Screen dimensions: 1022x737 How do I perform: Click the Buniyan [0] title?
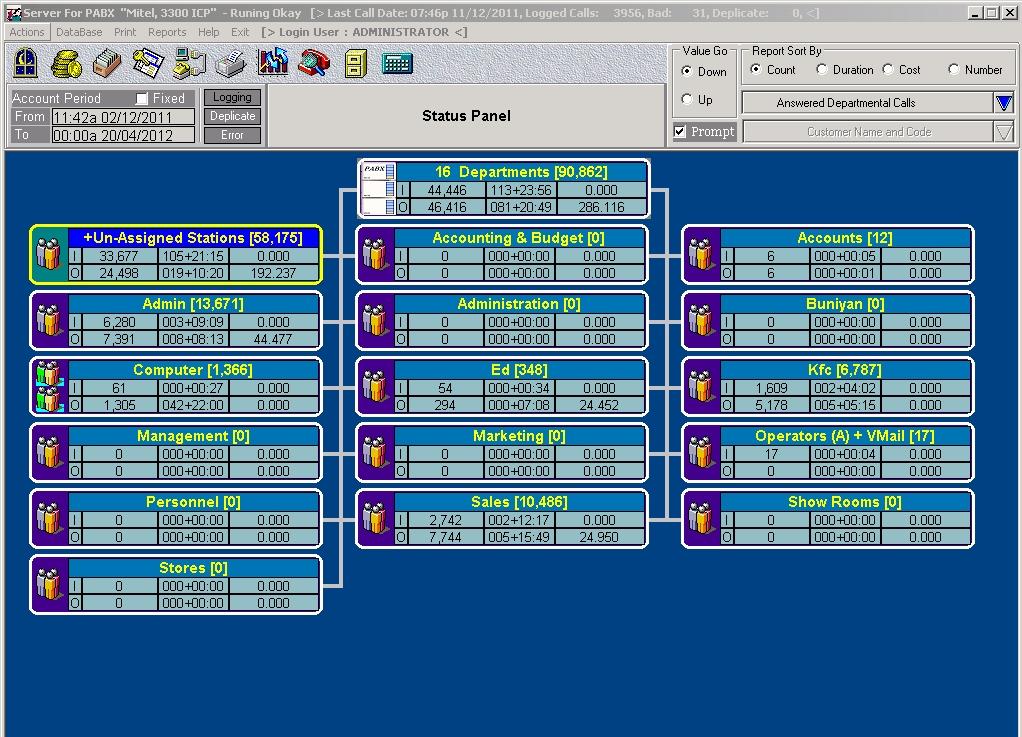click(845, 304)
